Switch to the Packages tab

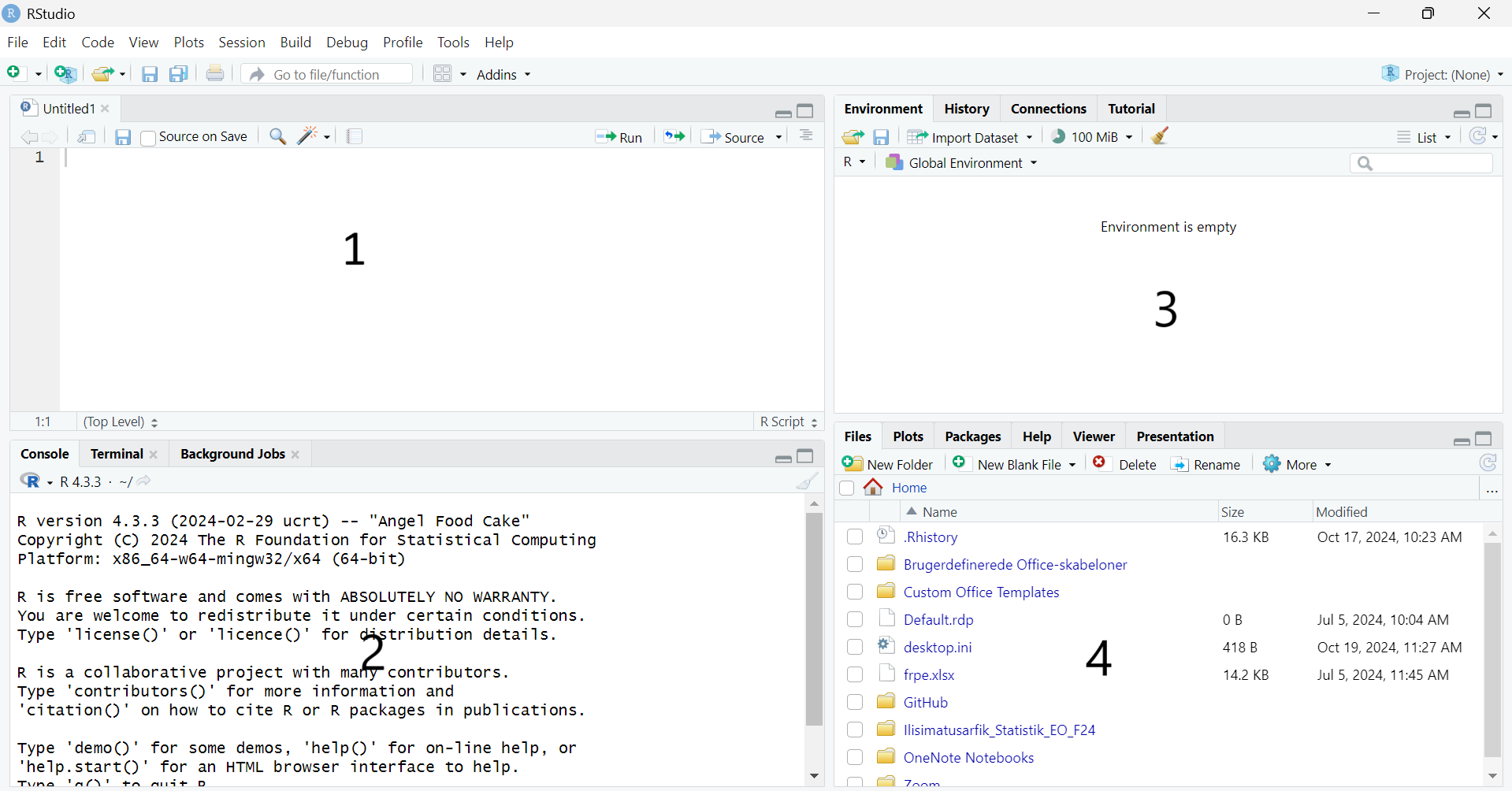click(x=973, y=436)
